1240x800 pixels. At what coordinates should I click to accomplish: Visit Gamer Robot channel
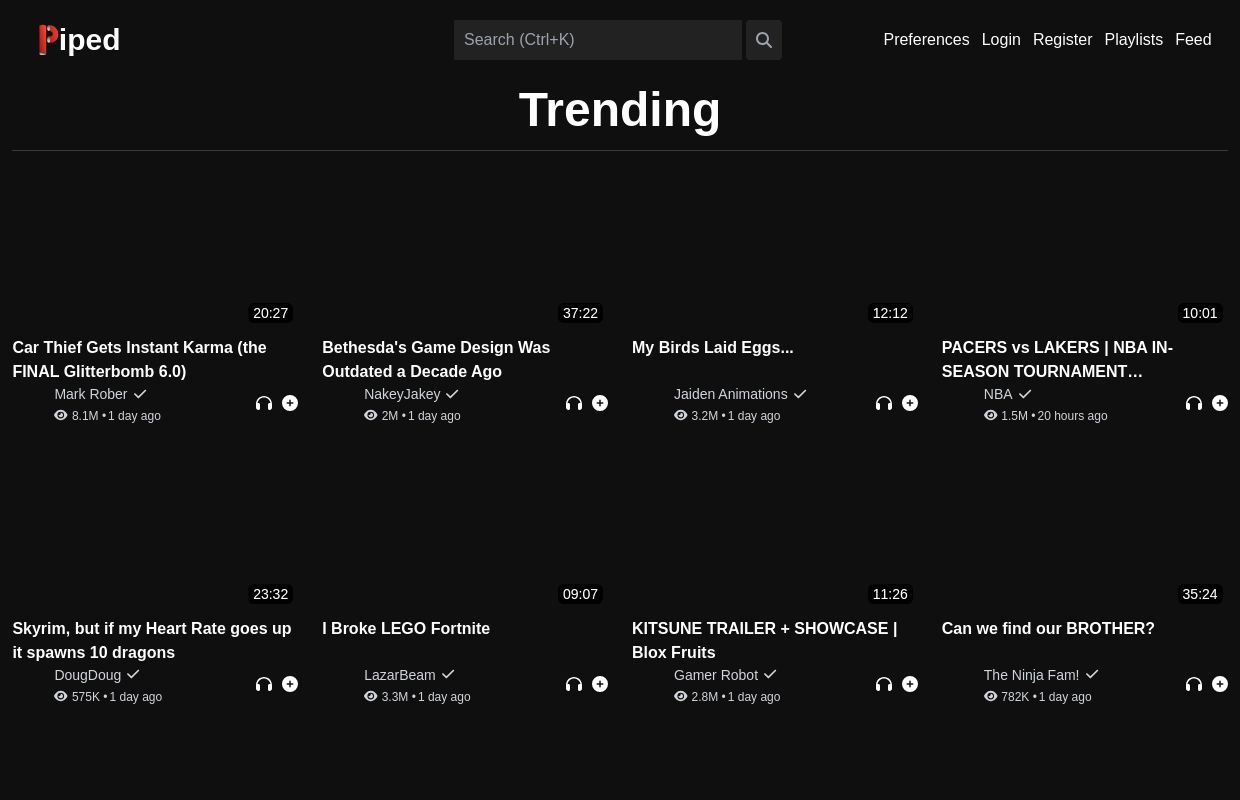point(716,675)
